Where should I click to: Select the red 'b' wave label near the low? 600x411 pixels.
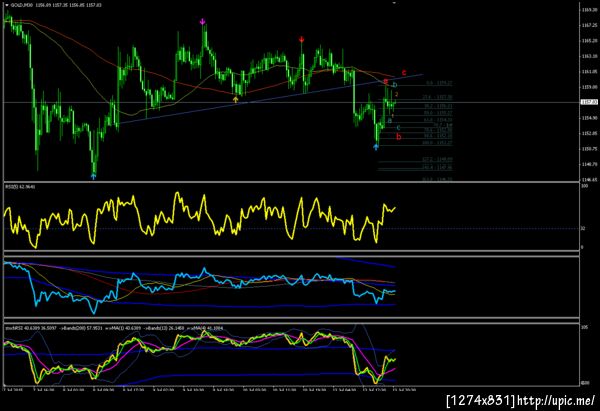point(399,137)
